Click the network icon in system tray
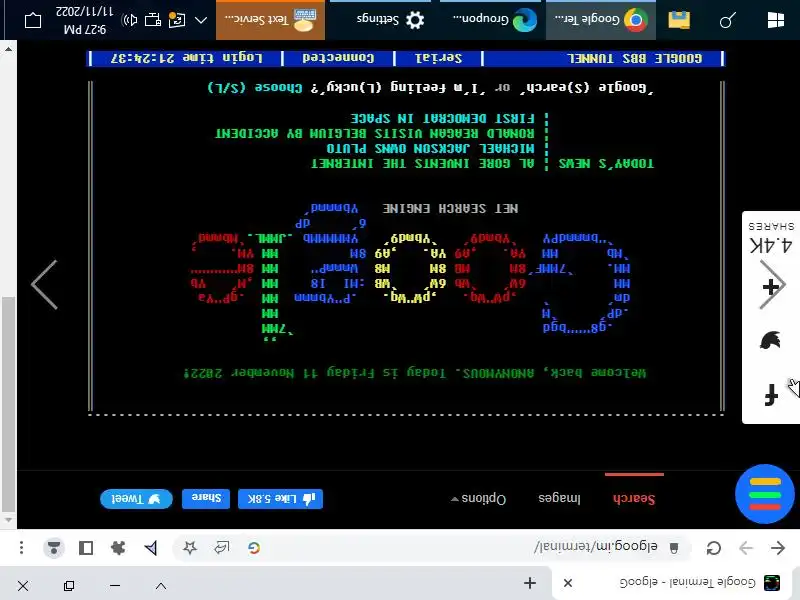This screenshot has height=600, width=800. coord(153,20)
